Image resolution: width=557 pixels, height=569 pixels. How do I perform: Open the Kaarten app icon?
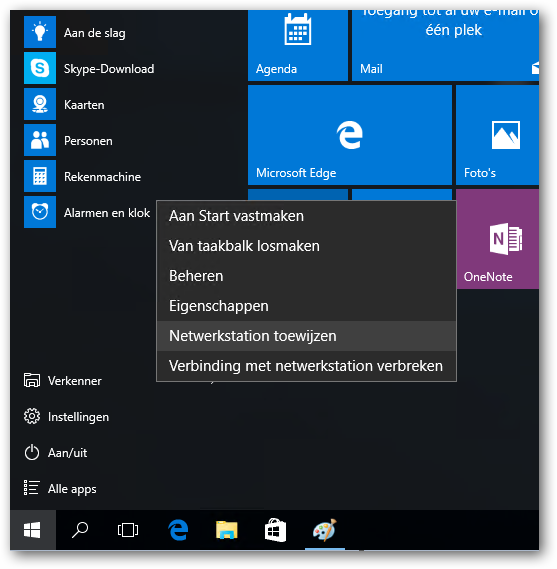coord(40,104)
